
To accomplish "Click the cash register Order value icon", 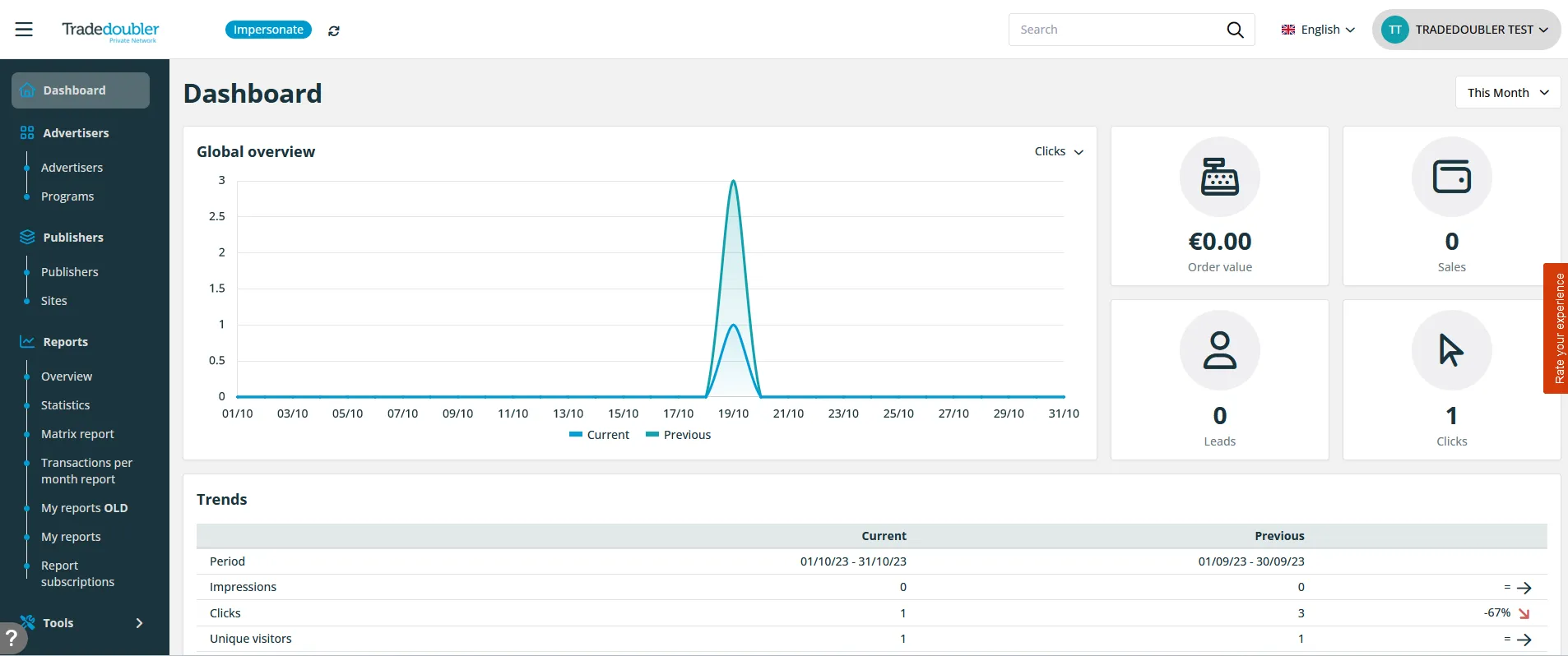I will tap(1219, 177).
